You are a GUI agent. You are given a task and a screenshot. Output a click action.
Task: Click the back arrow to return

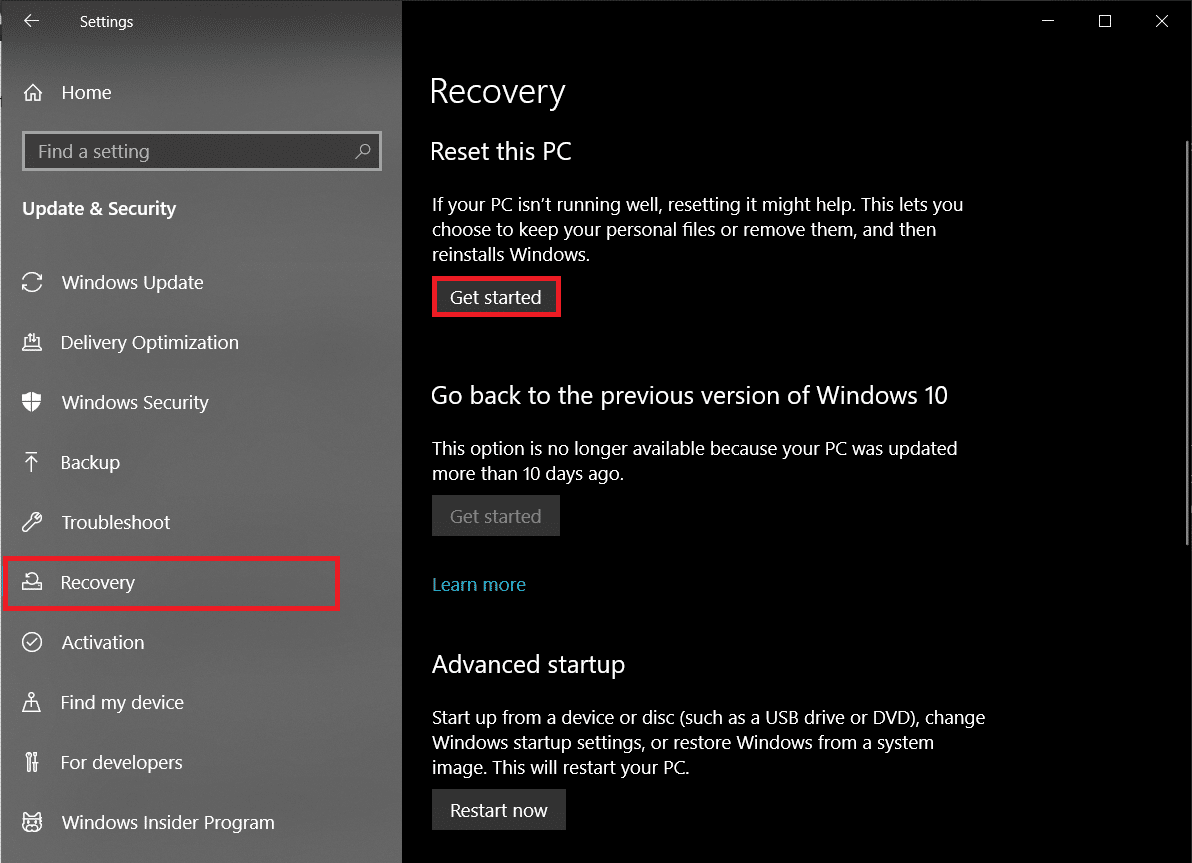[x=30, y=21]
